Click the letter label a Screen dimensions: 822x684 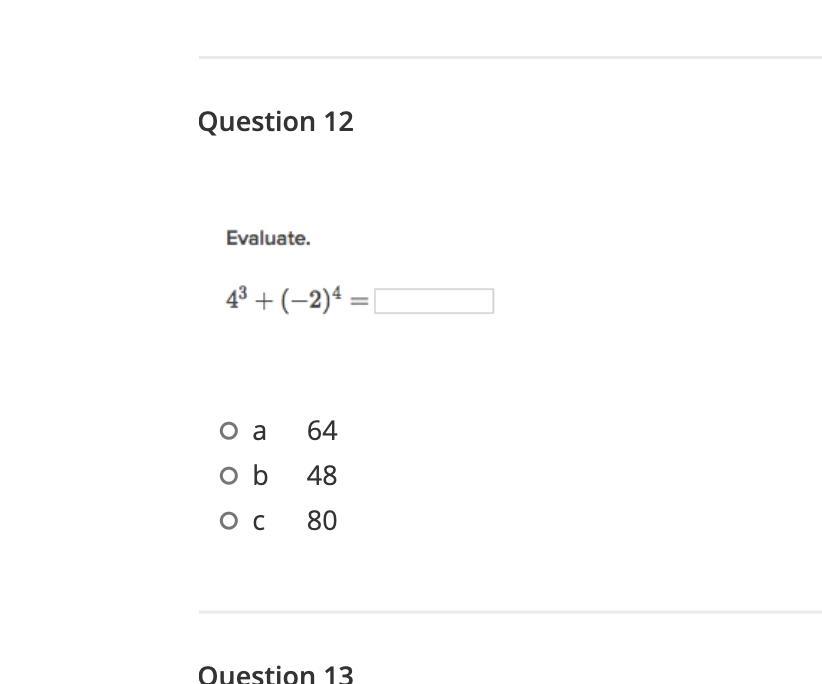259,432
